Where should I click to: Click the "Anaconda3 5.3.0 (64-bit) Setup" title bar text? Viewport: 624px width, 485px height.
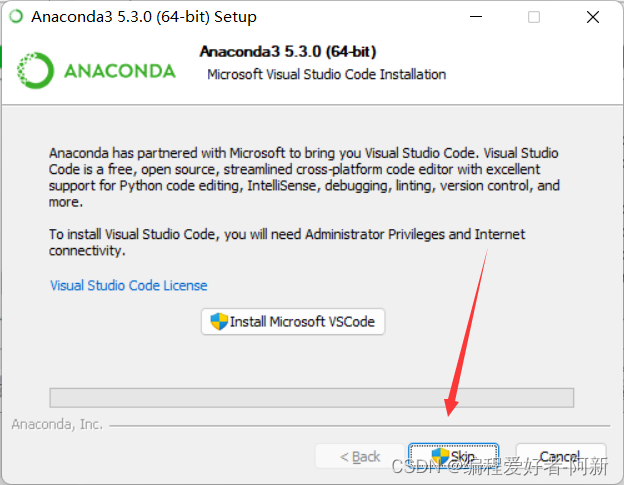144,17
